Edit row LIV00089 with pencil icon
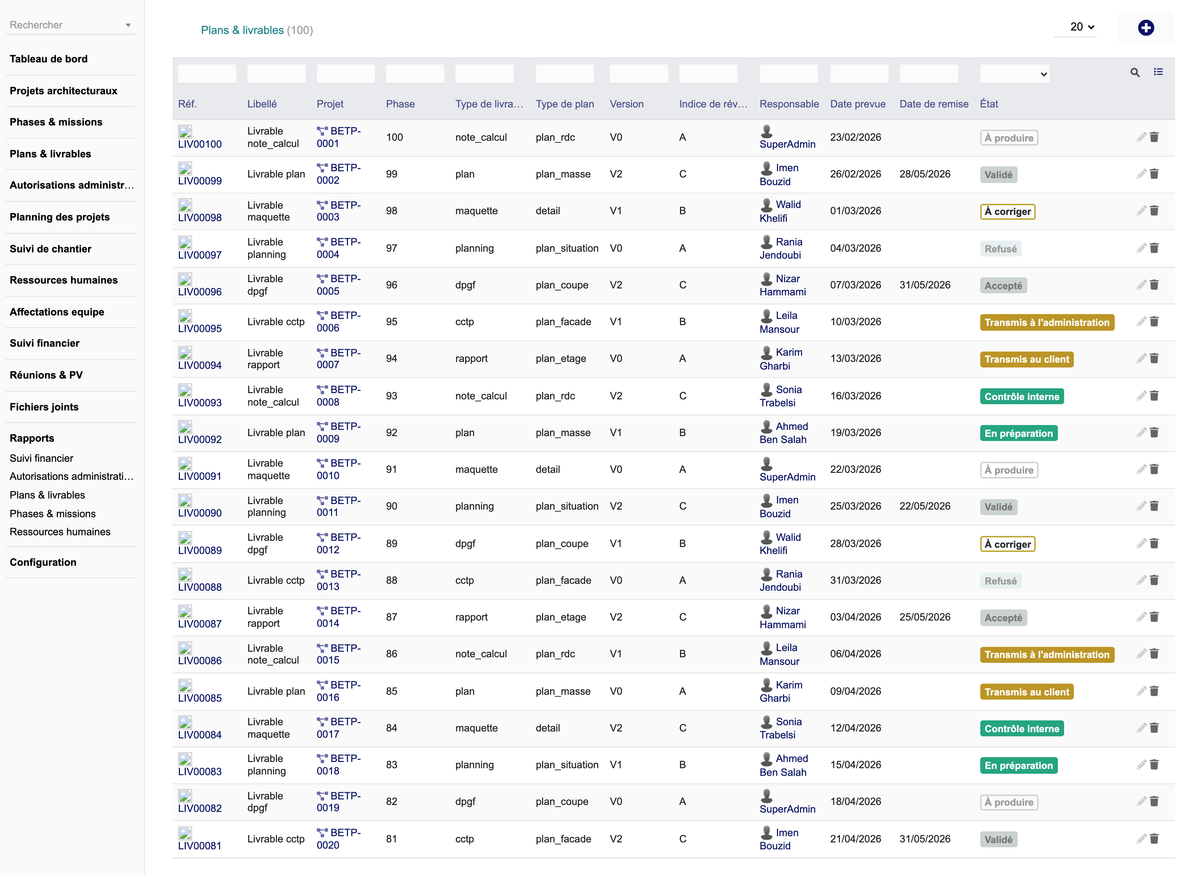This screenshot has width=1200, height=875. click(x=1141, y=544)
